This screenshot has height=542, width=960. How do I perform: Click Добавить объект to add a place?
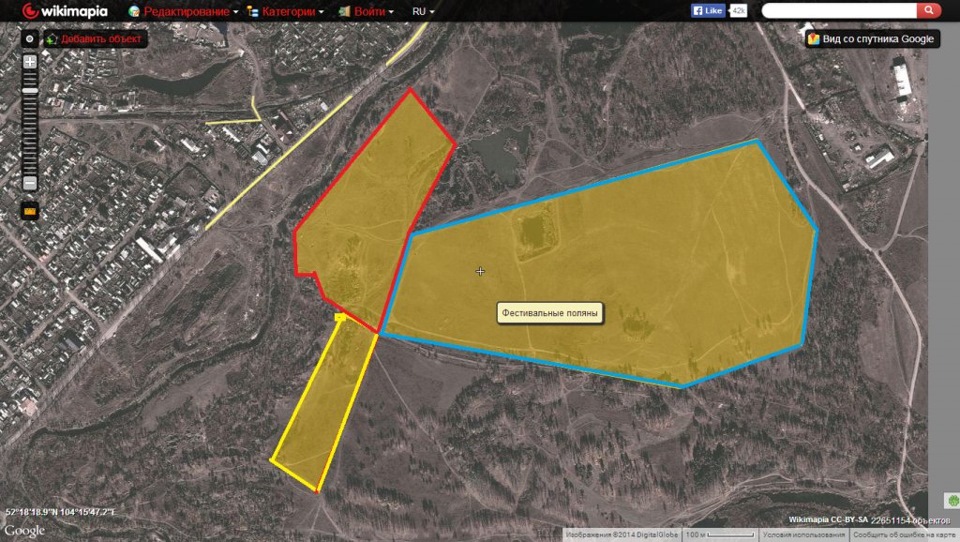[x=95, y=39]
